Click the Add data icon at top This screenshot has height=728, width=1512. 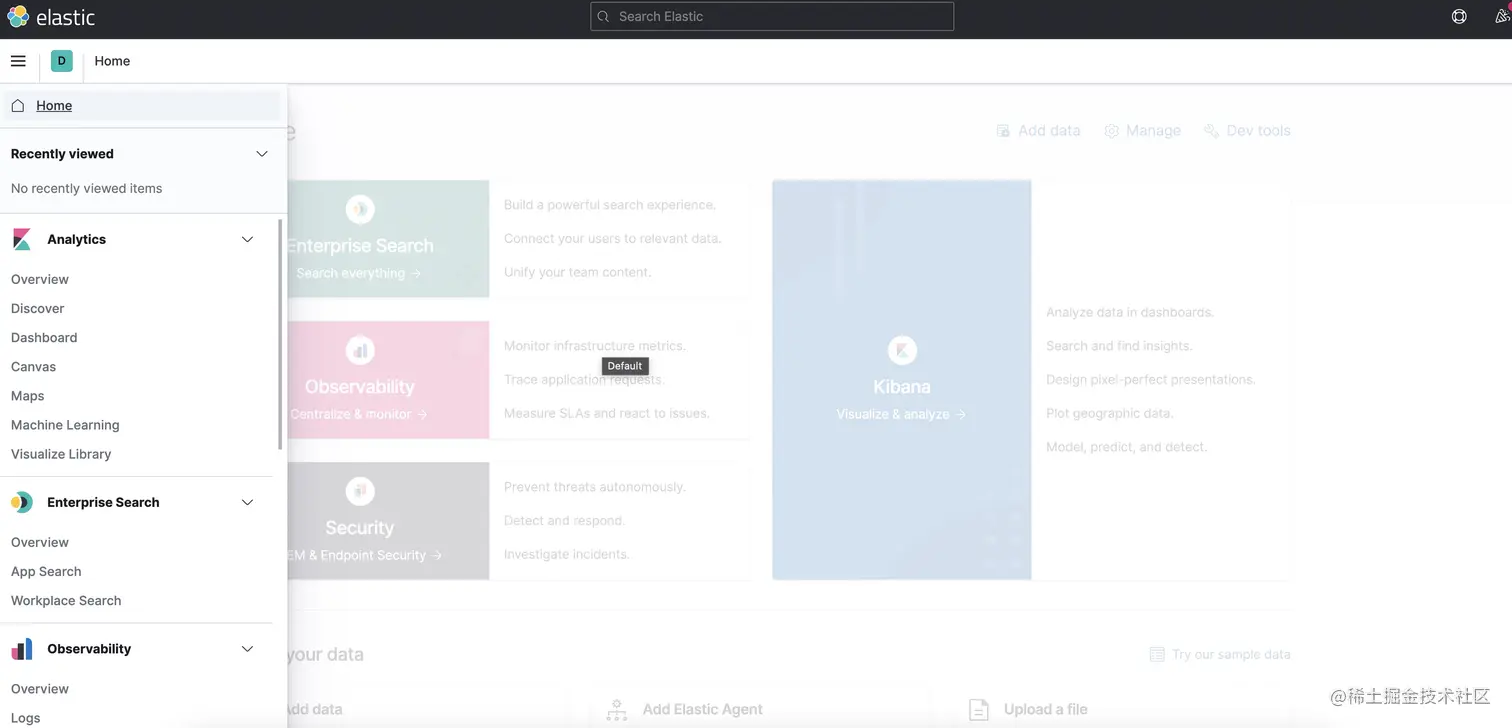(x=1003, y=131)
